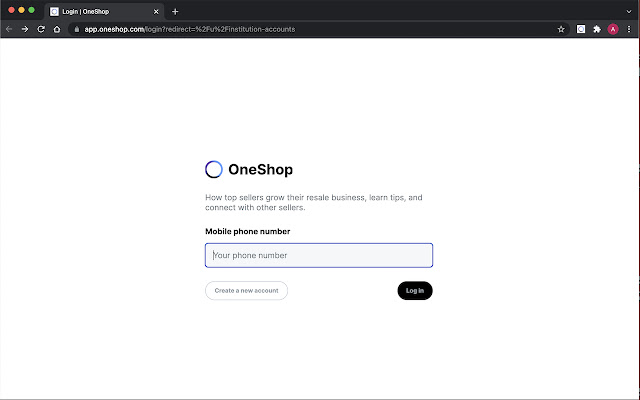The width and height of the screenshot is (640, 400).
Task: Go to the browser home page
Action: (x=57, y=29)
